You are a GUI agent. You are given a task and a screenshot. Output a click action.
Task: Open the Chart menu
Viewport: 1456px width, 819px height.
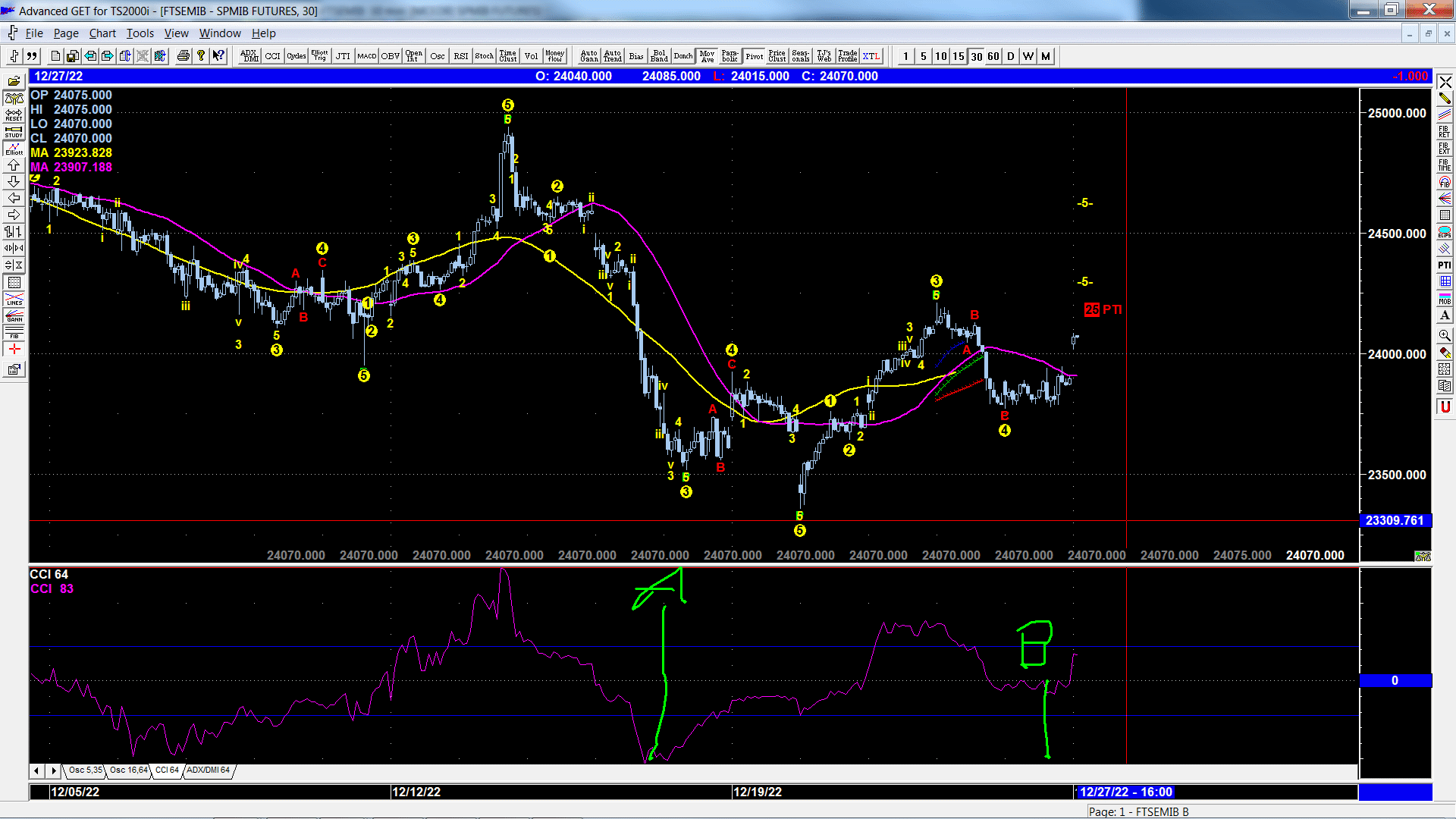click(x=102, y=33)
